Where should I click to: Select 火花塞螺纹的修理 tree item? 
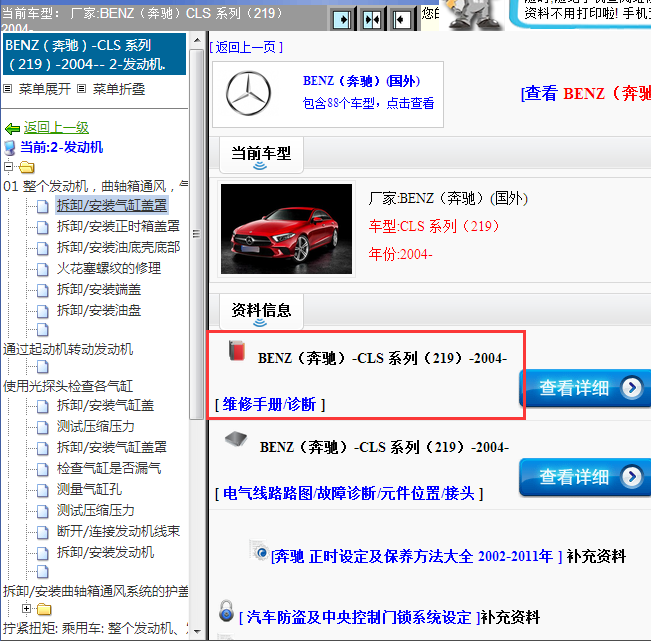pos(109,268)
